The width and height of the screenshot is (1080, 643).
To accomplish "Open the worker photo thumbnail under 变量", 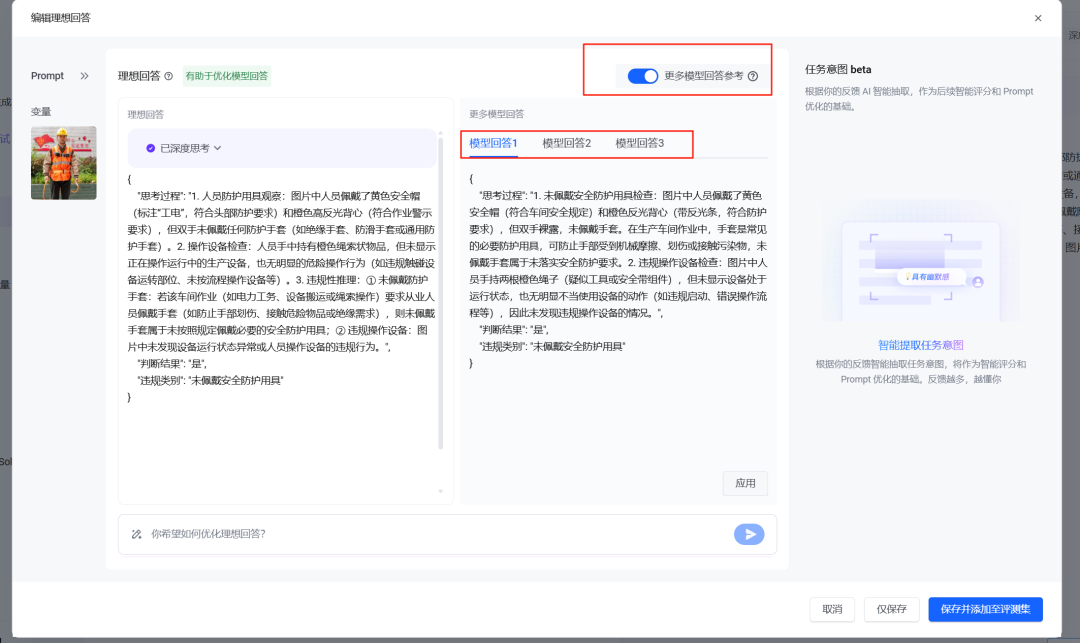I will (64, 163).
